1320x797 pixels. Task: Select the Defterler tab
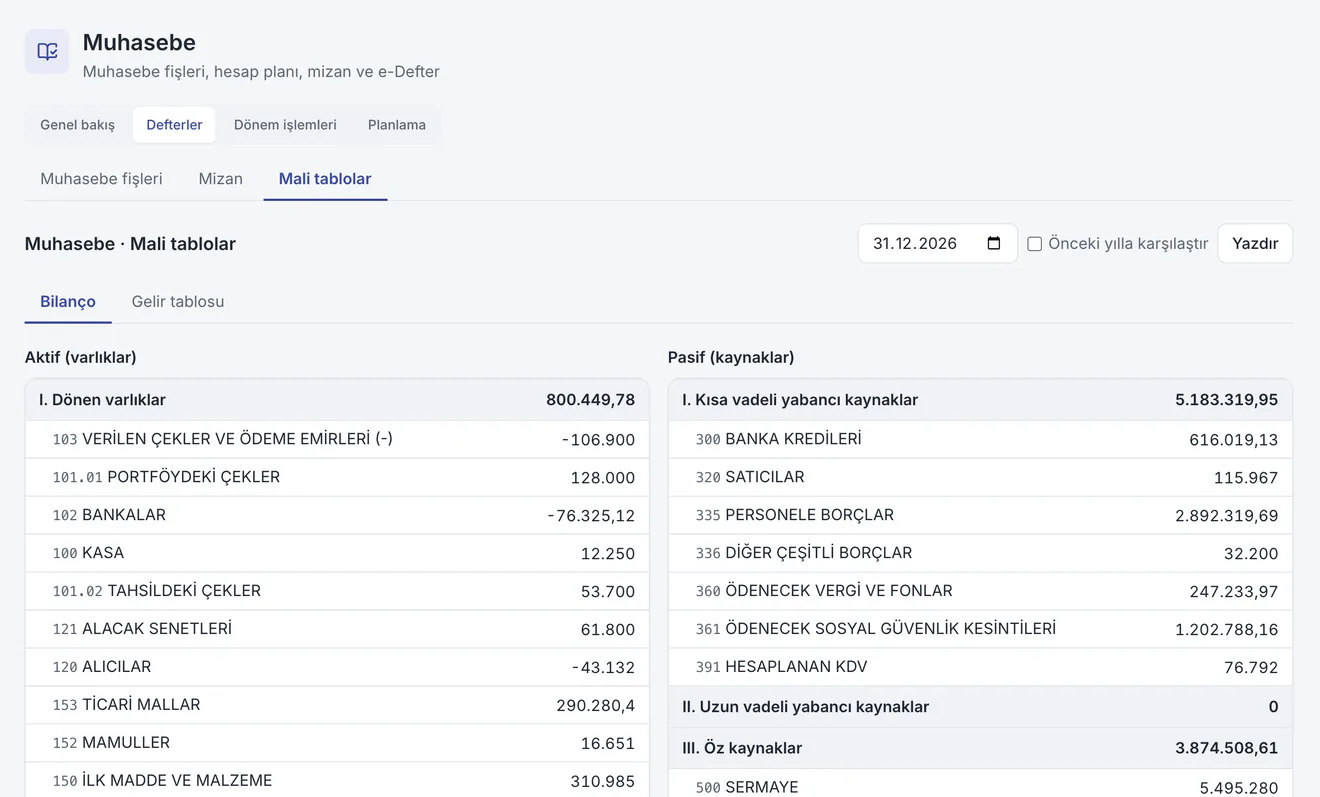(174, 125)
